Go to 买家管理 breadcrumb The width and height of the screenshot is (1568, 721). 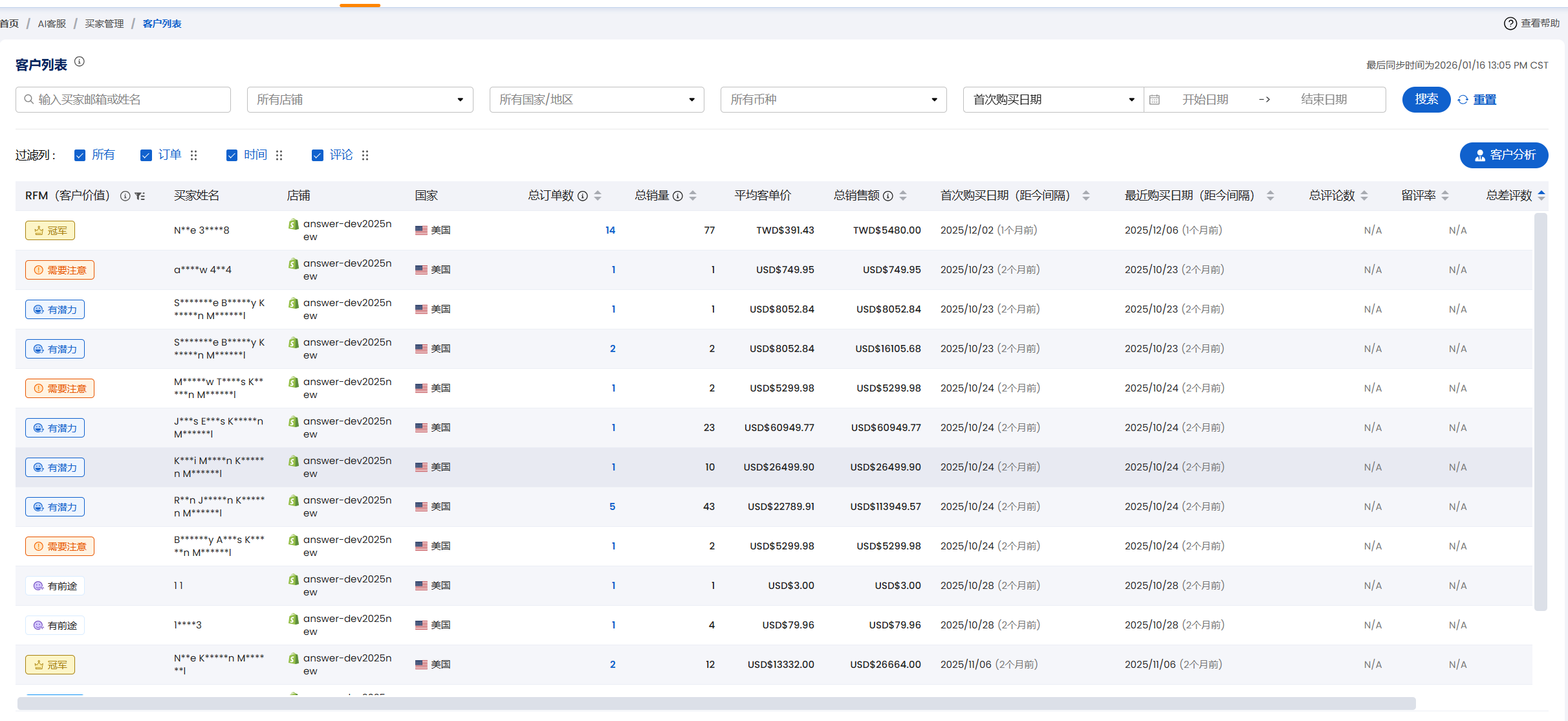(x=104, y=24)
